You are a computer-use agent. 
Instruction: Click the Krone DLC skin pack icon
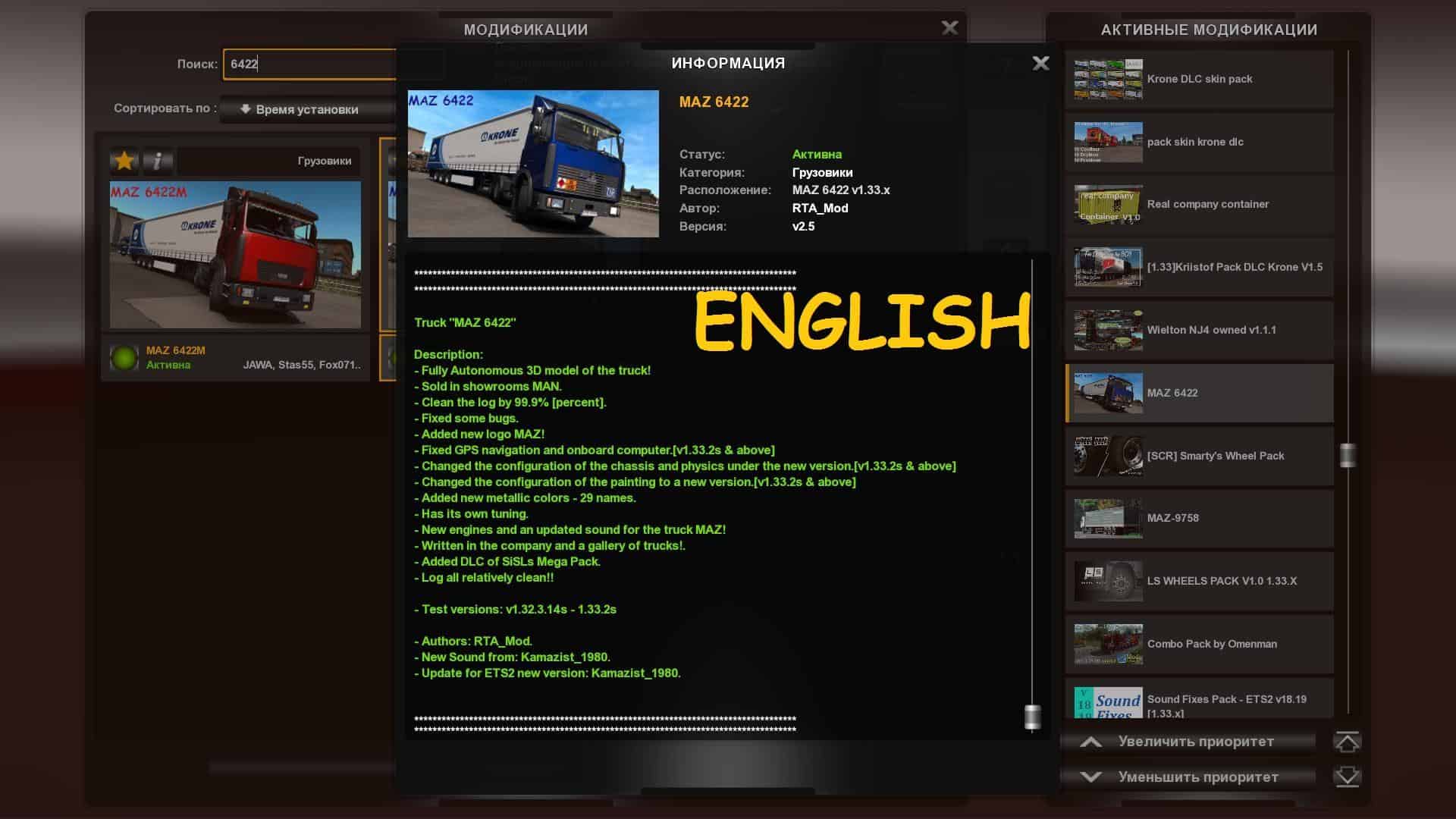pyautogui.click(x=1108, y=79)
